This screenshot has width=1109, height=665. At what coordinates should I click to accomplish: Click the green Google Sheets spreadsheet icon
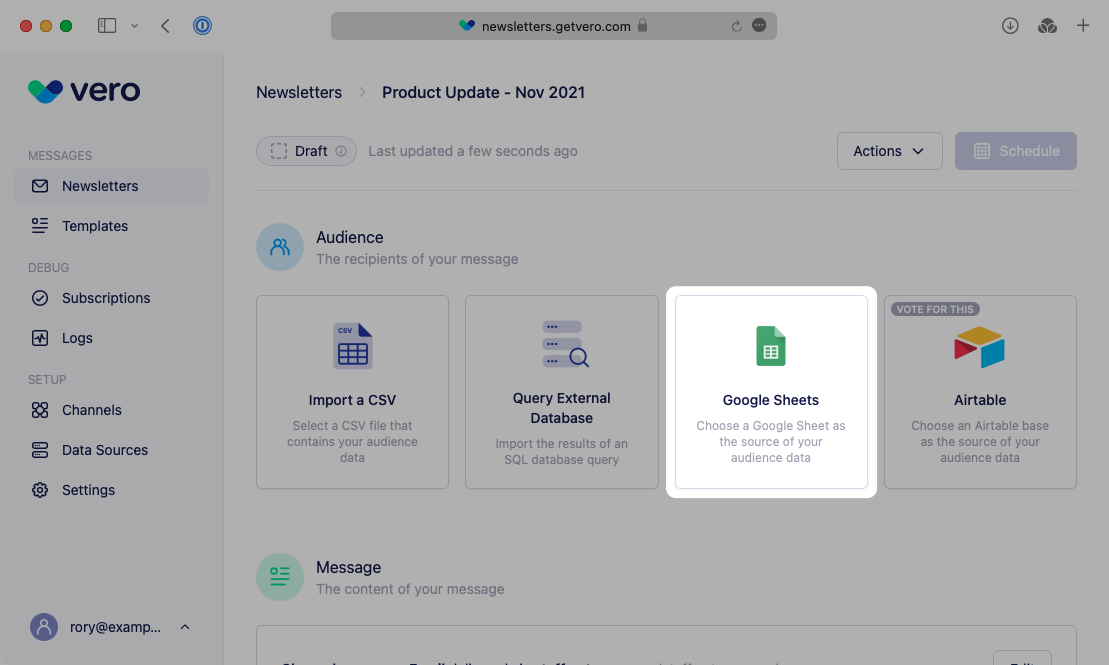click(x=770, y=346)
